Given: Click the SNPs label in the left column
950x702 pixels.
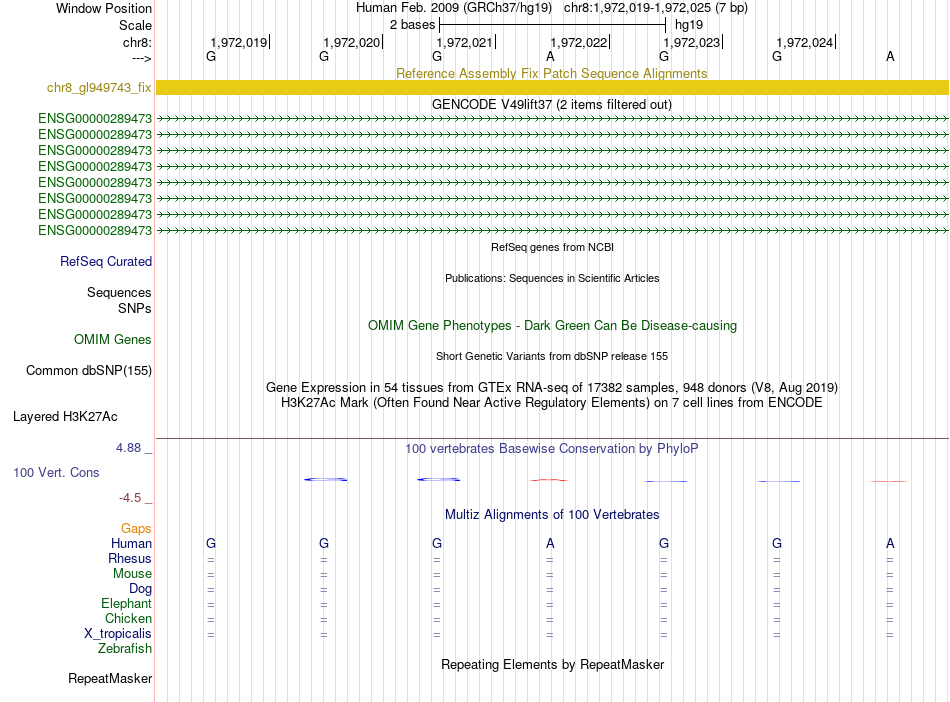Looking at the screenshot, I should point(135,308).
